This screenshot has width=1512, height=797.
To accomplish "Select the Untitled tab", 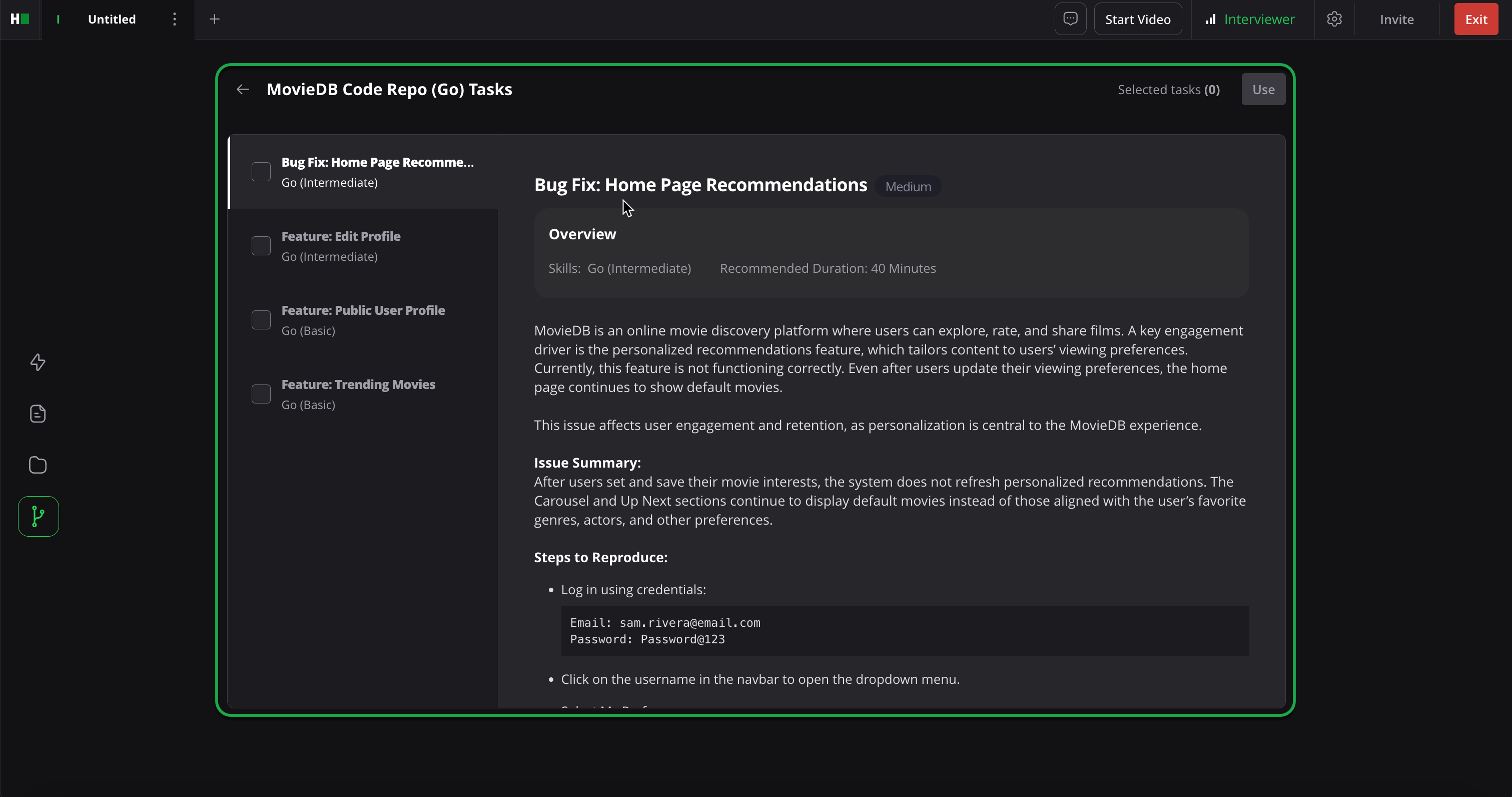I will click(112, 20).
